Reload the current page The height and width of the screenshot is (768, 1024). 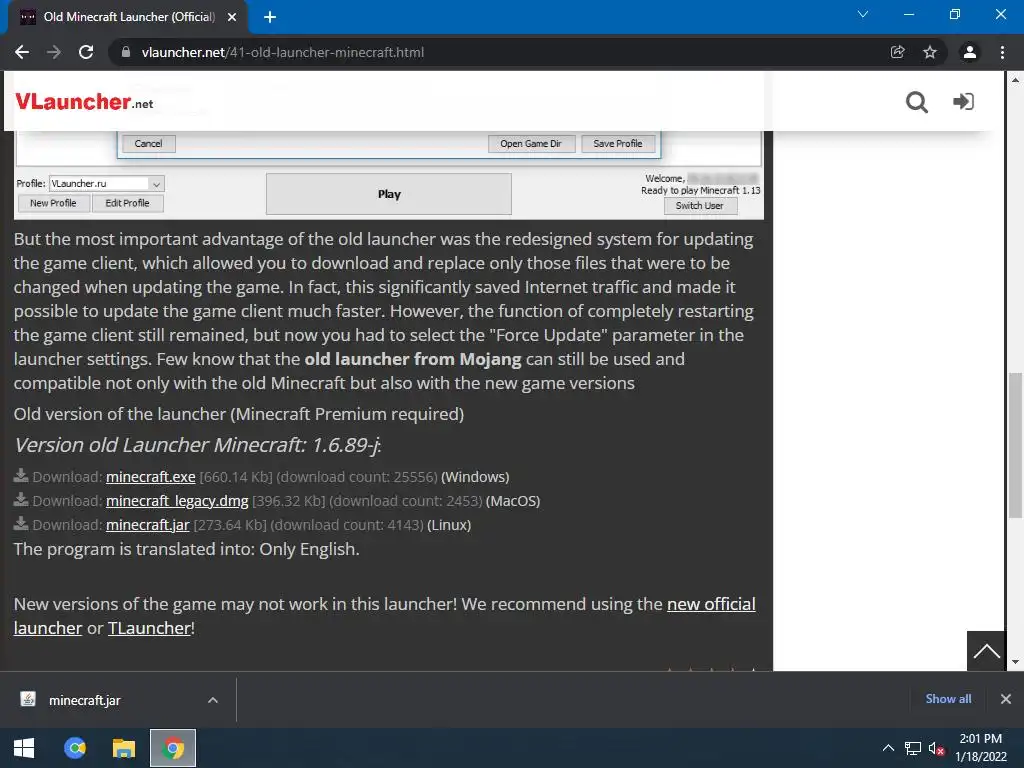coord(86,52)
